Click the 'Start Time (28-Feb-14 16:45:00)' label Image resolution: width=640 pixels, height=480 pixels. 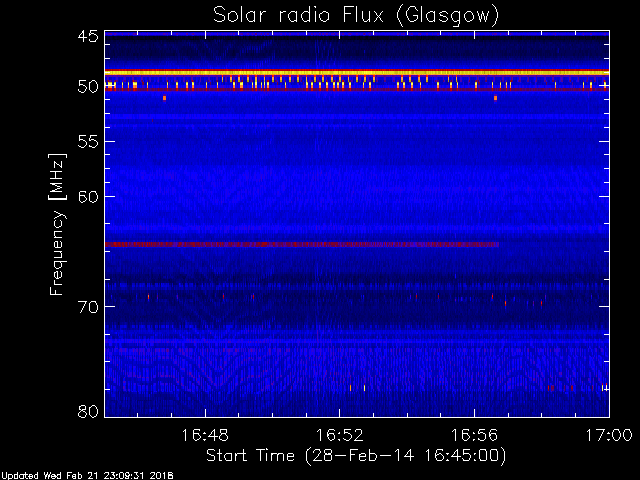(356, 455)
